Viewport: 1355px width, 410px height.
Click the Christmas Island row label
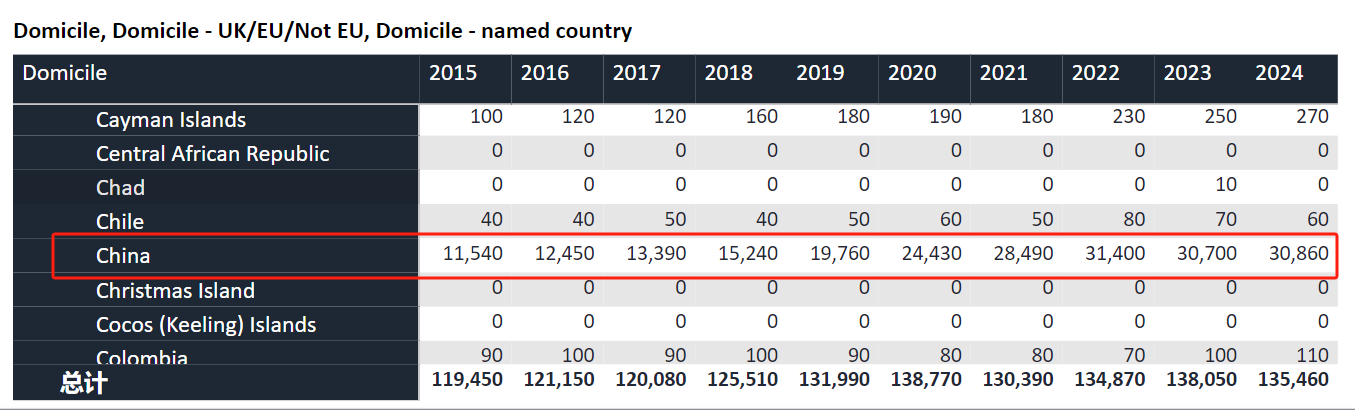click(175, 291)
